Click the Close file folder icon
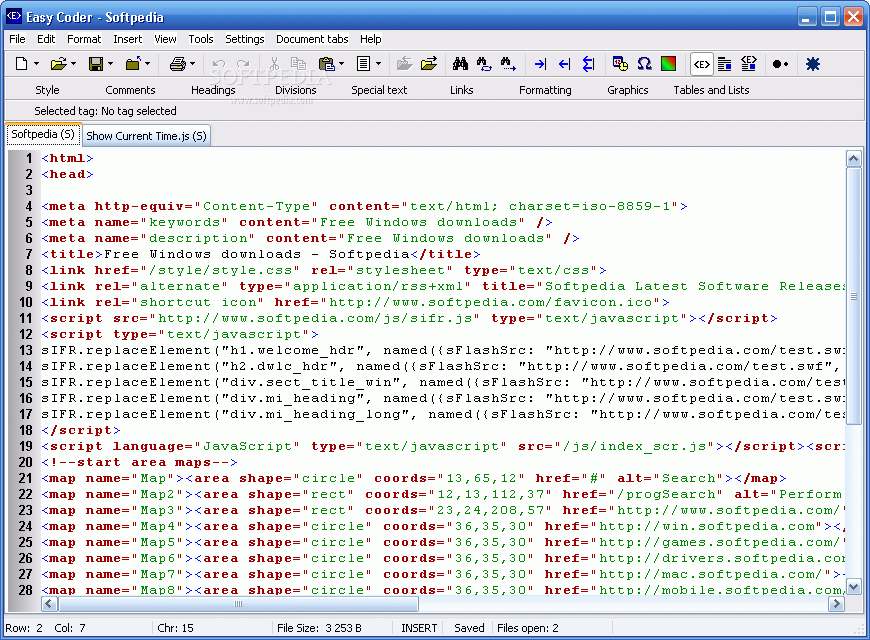 coord(133,64)
